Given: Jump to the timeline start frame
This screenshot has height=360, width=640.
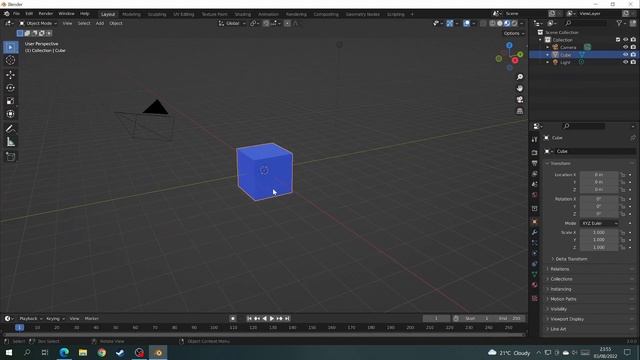Looking at the screenshot, I should [249, 318].
